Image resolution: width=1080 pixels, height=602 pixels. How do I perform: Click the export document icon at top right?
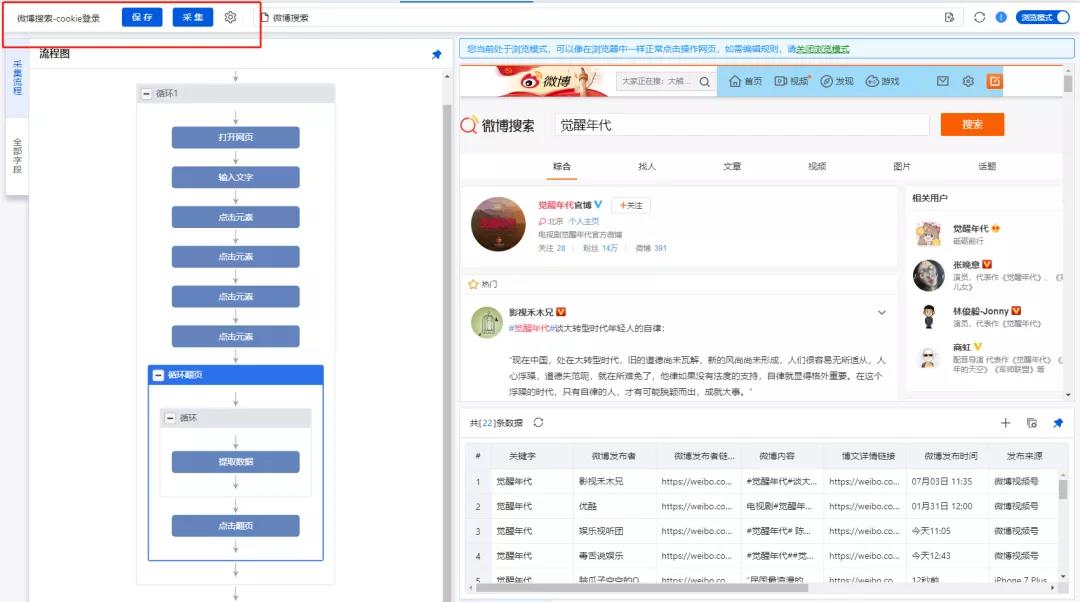pos(949,17)
